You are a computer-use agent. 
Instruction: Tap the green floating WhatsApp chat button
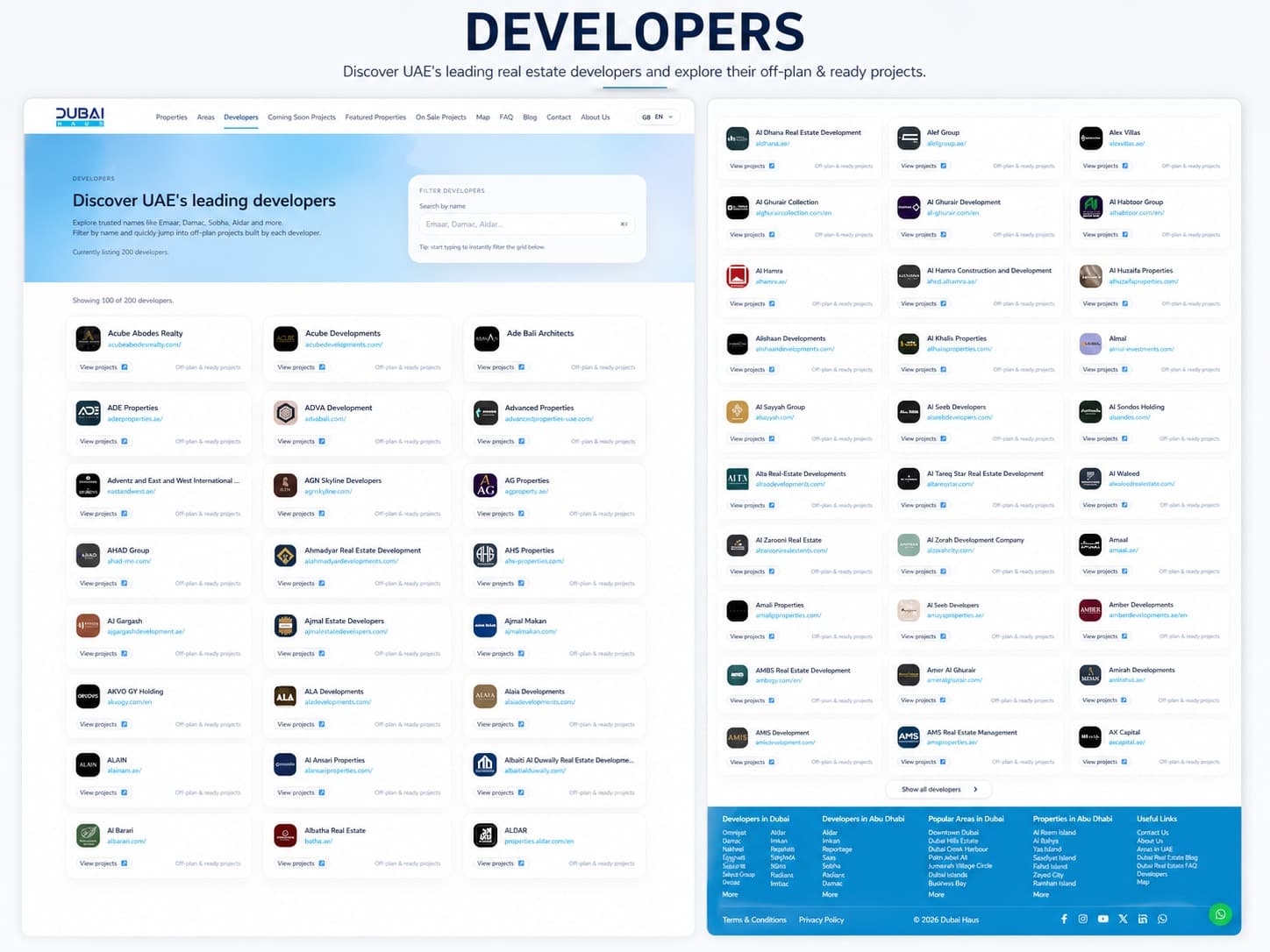click(1220, 914)
